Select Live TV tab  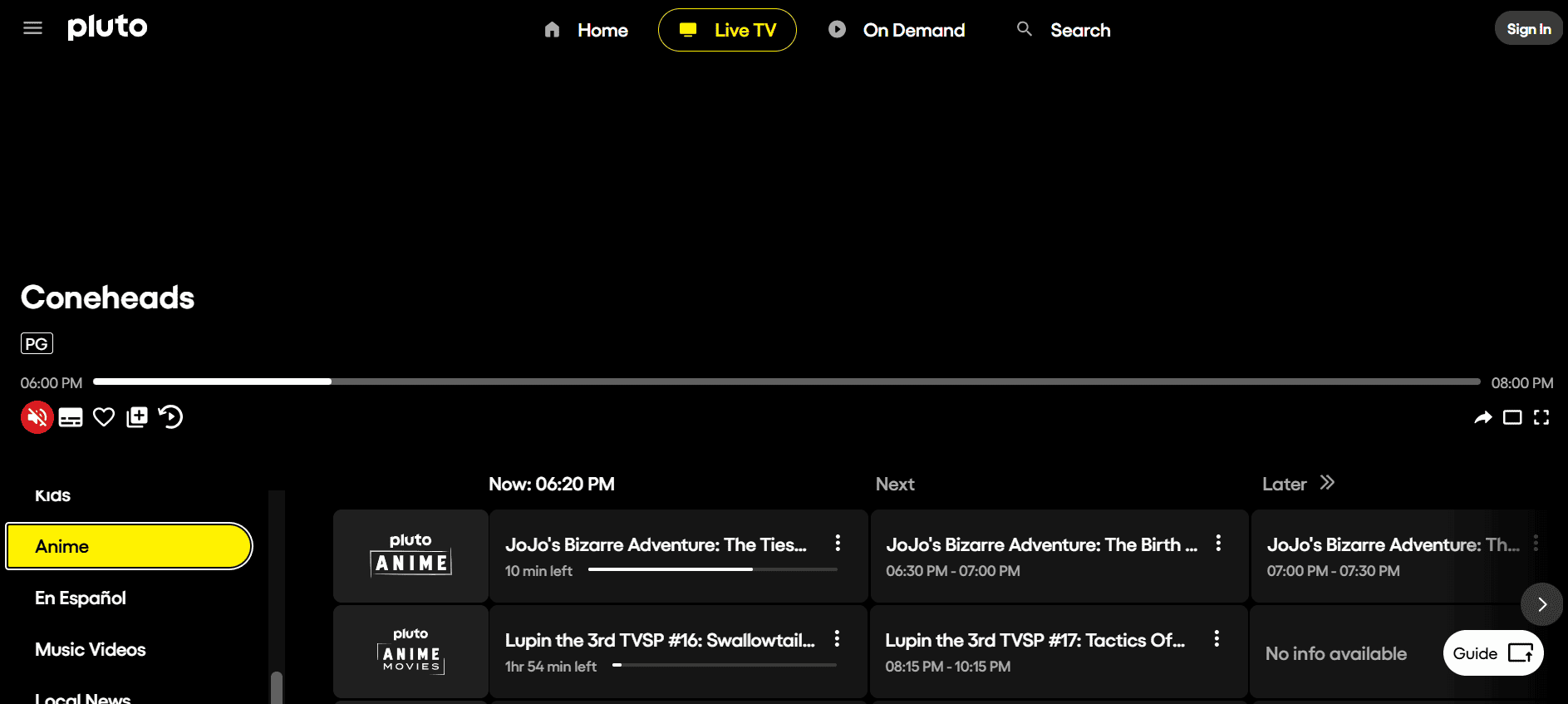pos(727,30)
